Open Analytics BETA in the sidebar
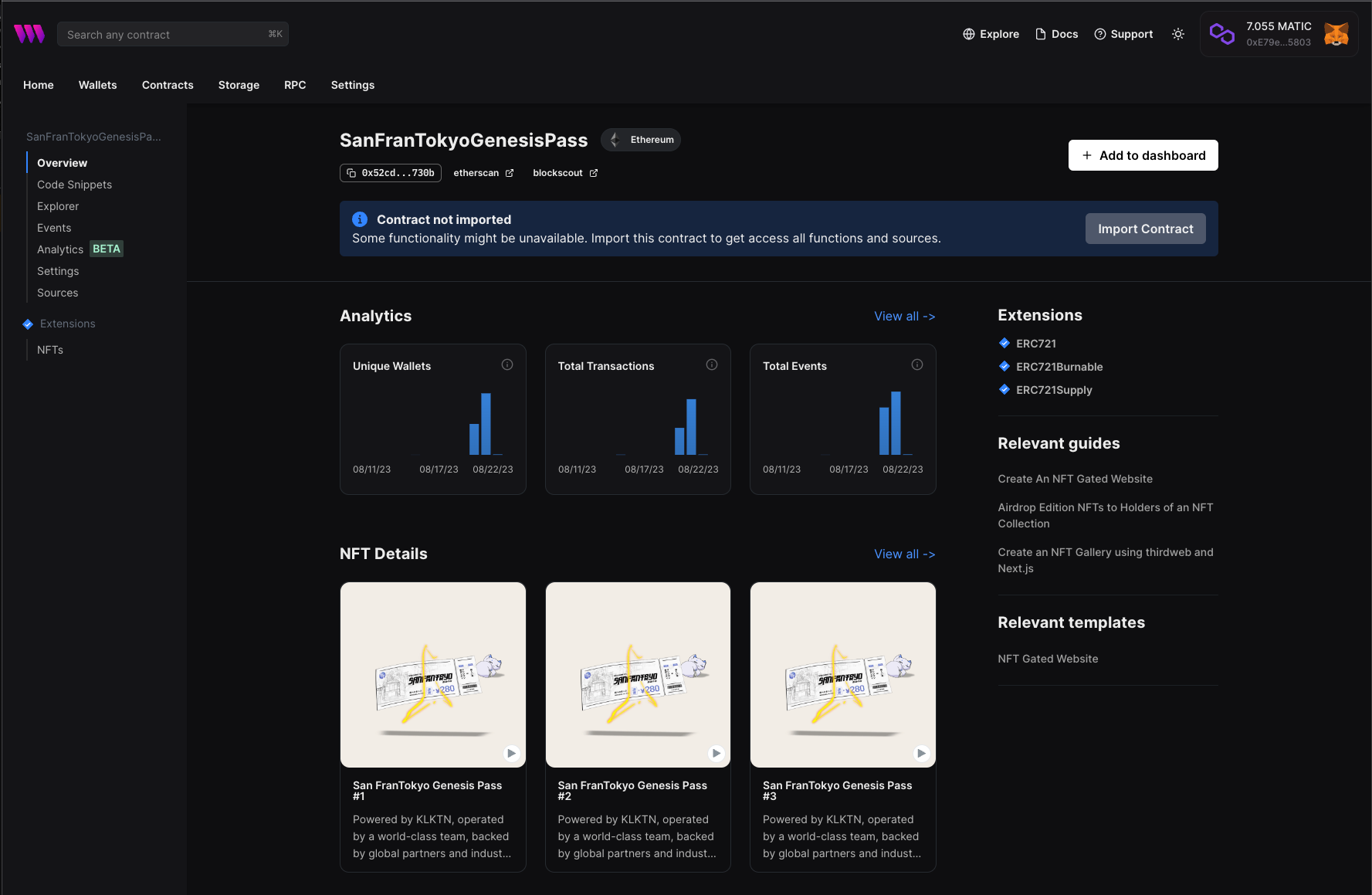1372x895 pixels. coord(80,249)
